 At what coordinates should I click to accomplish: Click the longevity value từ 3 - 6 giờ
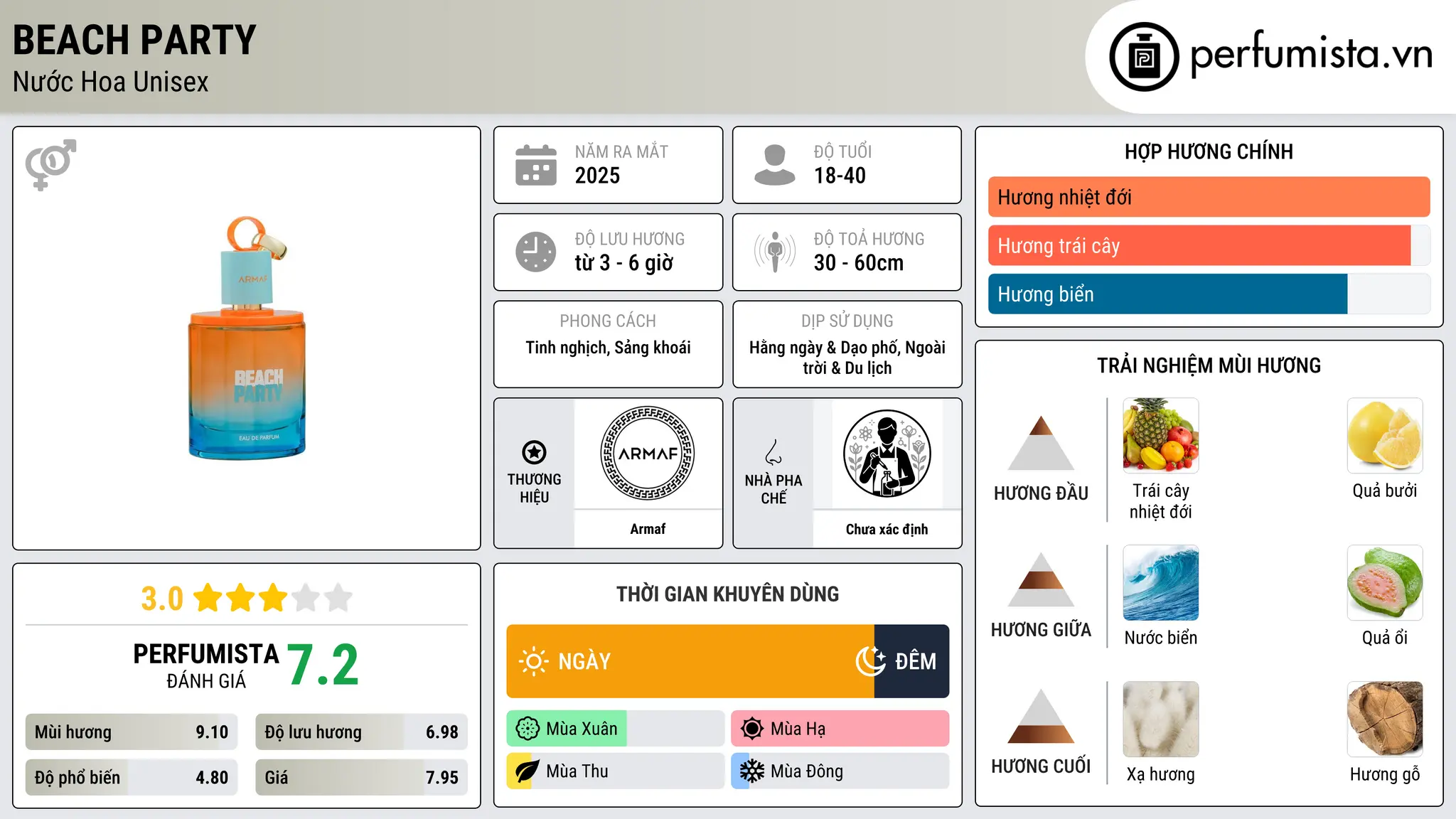[623, 263]
